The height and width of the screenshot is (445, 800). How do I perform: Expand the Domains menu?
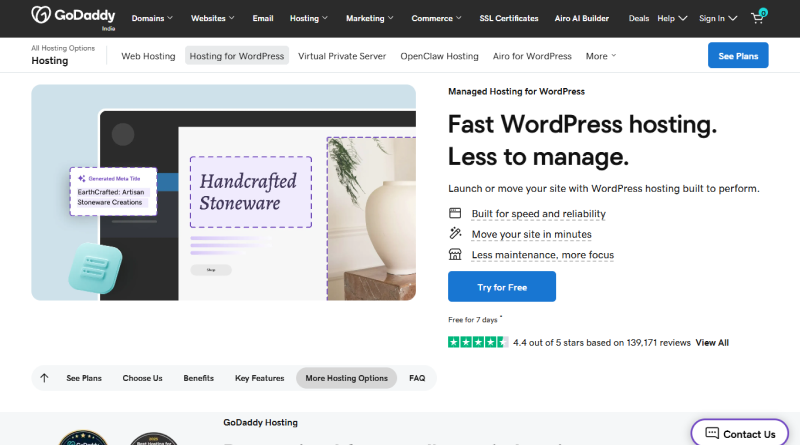[152, 18]
